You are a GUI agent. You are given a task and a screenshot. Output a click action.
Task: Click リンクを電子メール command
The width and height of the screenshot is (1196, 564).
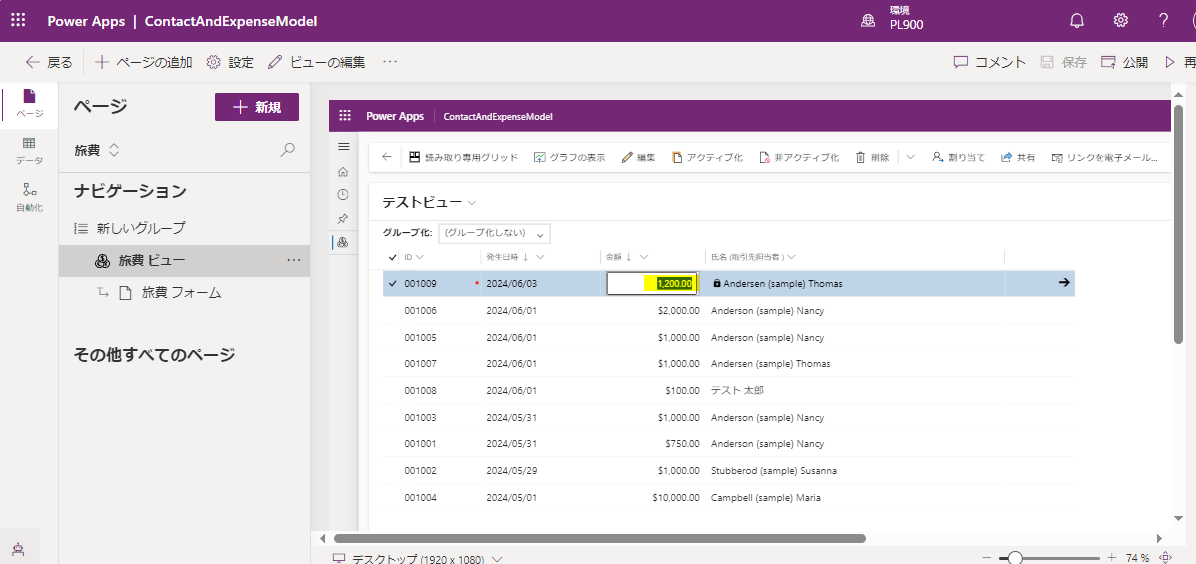coord(1104,157)
